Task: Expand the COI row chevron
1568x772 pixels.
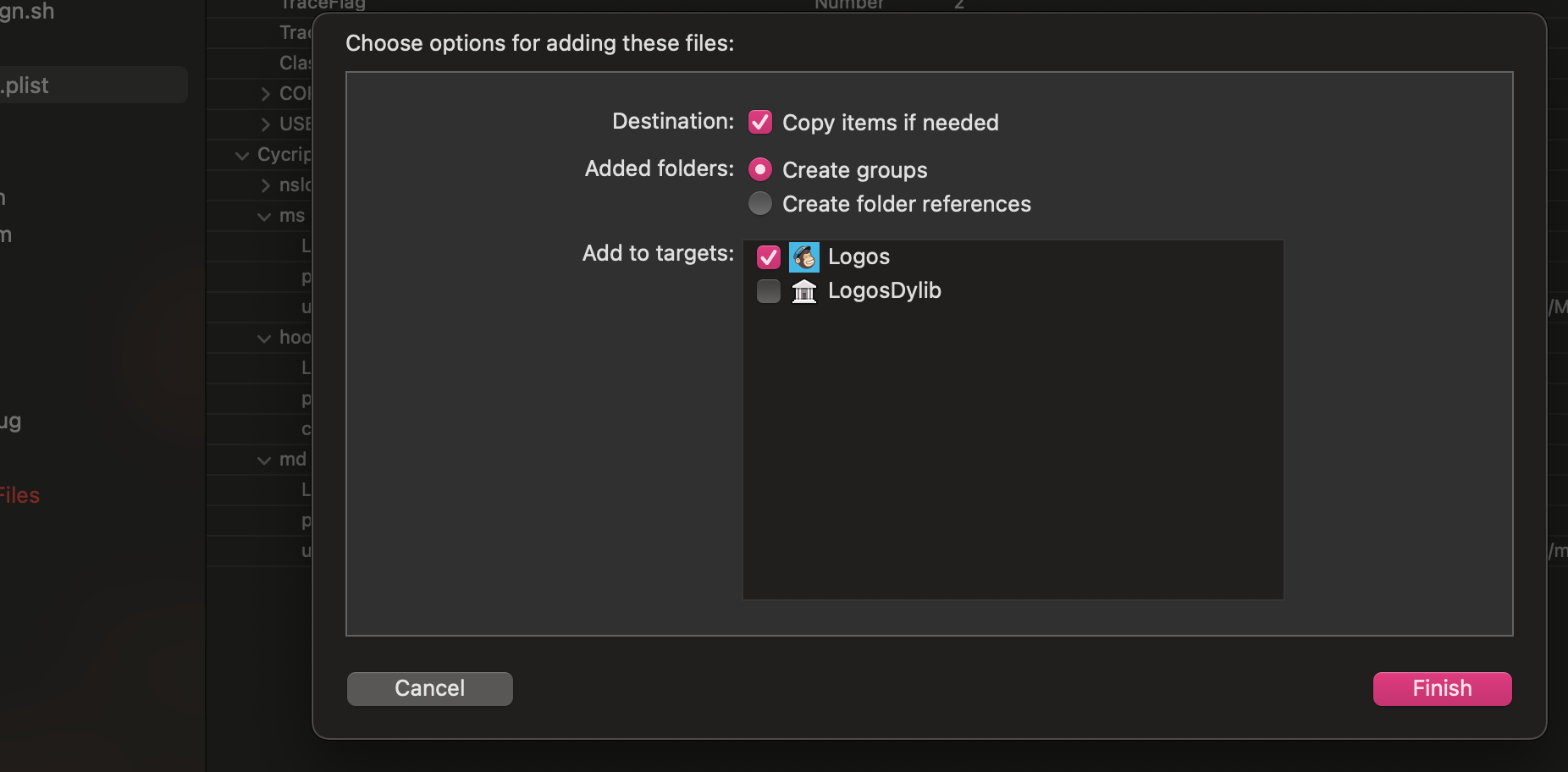Action: [265, 94]
